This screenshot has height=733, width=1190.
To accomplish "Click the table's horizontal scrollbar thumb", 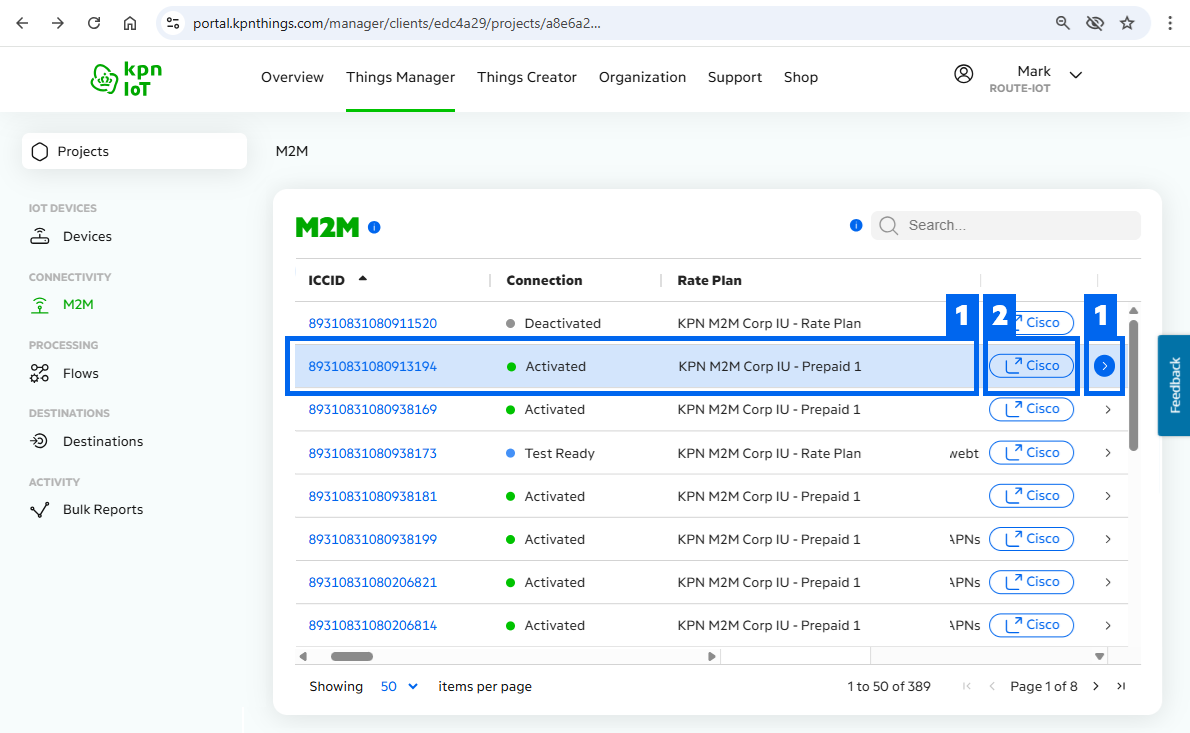I will [x=352, y=657].
